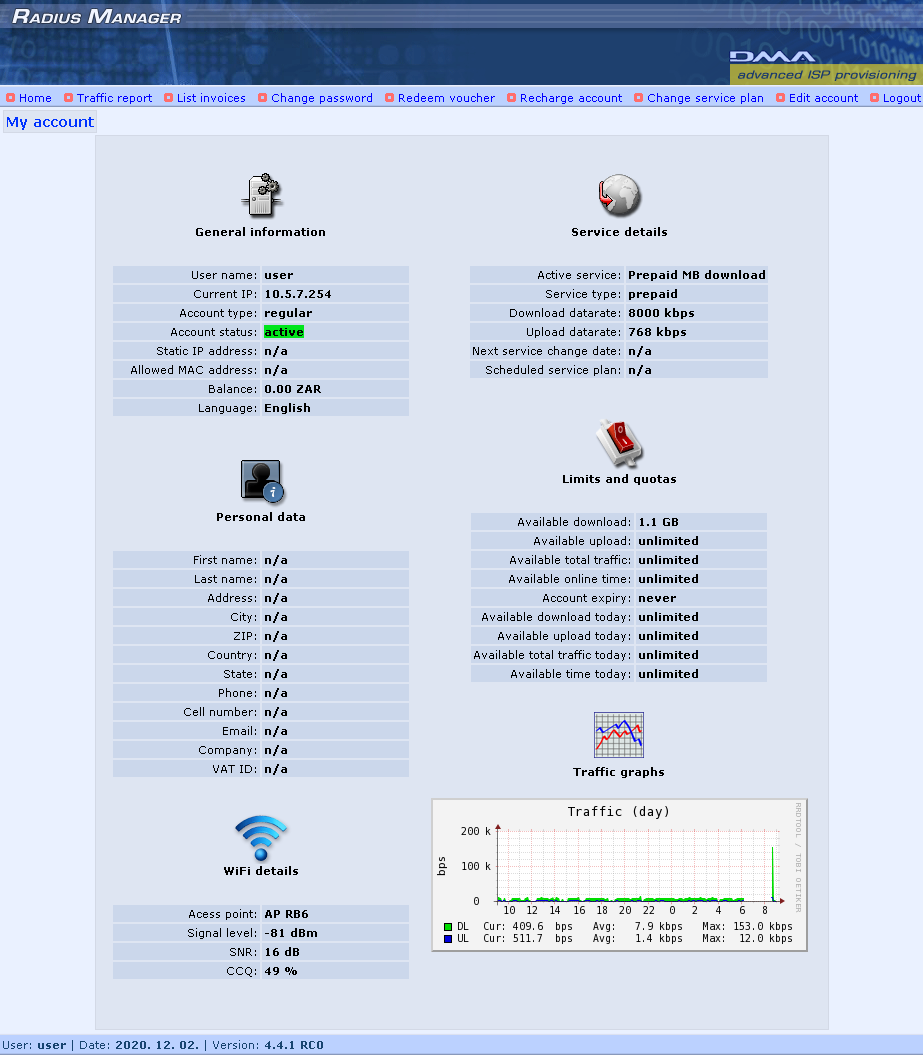Click the Radius Manager title
The image size is (923, 1055).
(x=97, y=16)
